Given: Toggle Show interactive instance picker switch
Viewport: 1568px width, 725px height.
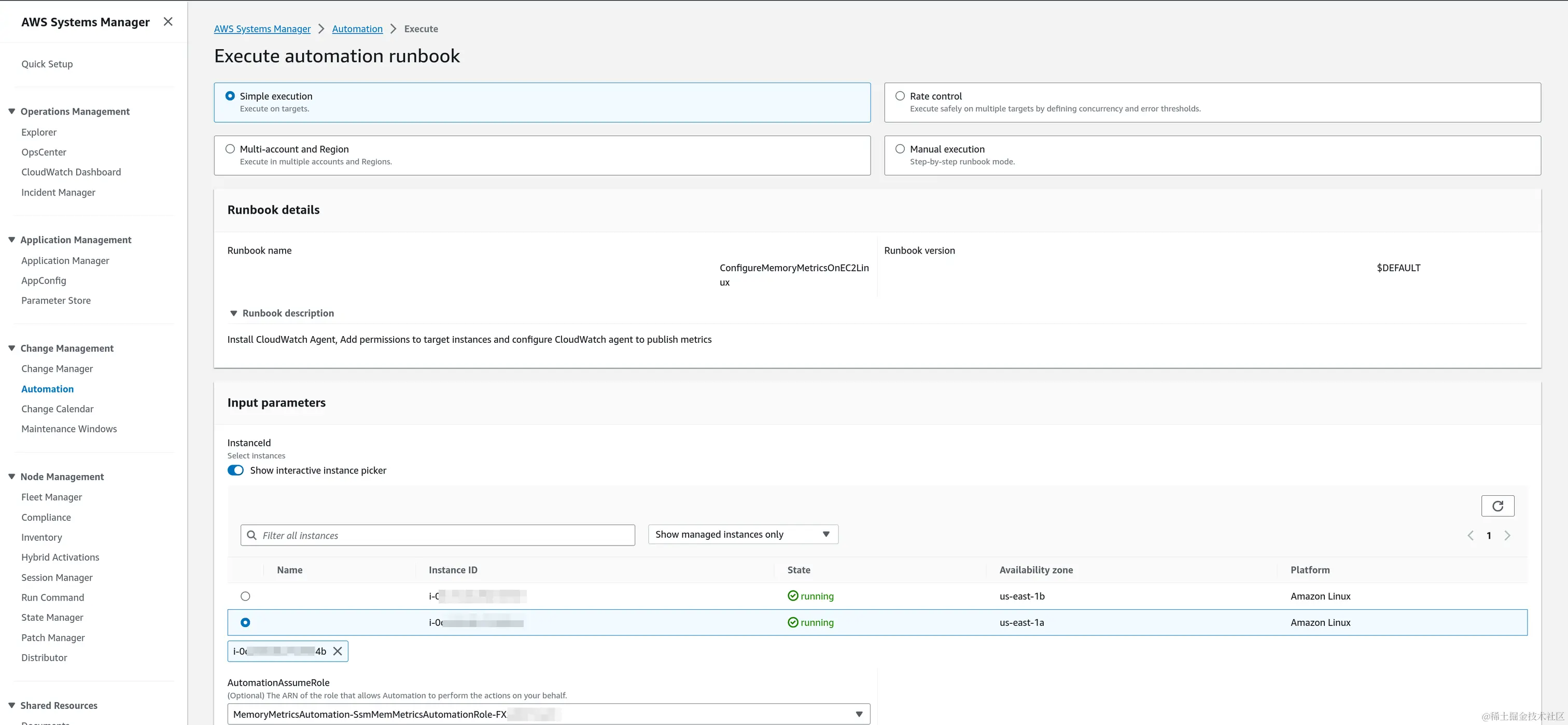Looking at the screenshot, I should (x=235, y=470).
